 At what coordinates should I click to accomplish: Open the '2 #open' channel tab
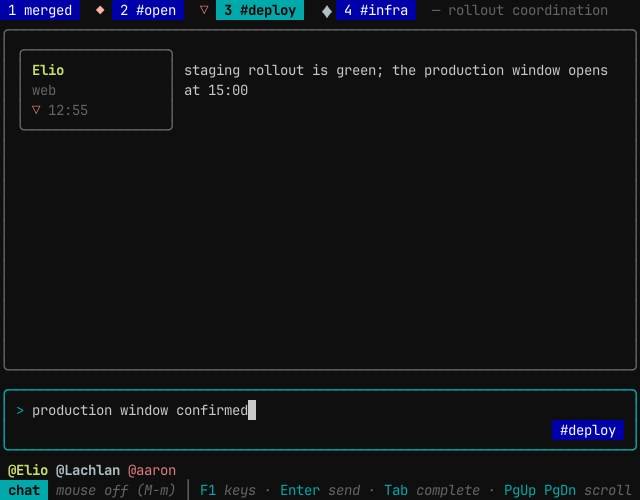point(148,10)
